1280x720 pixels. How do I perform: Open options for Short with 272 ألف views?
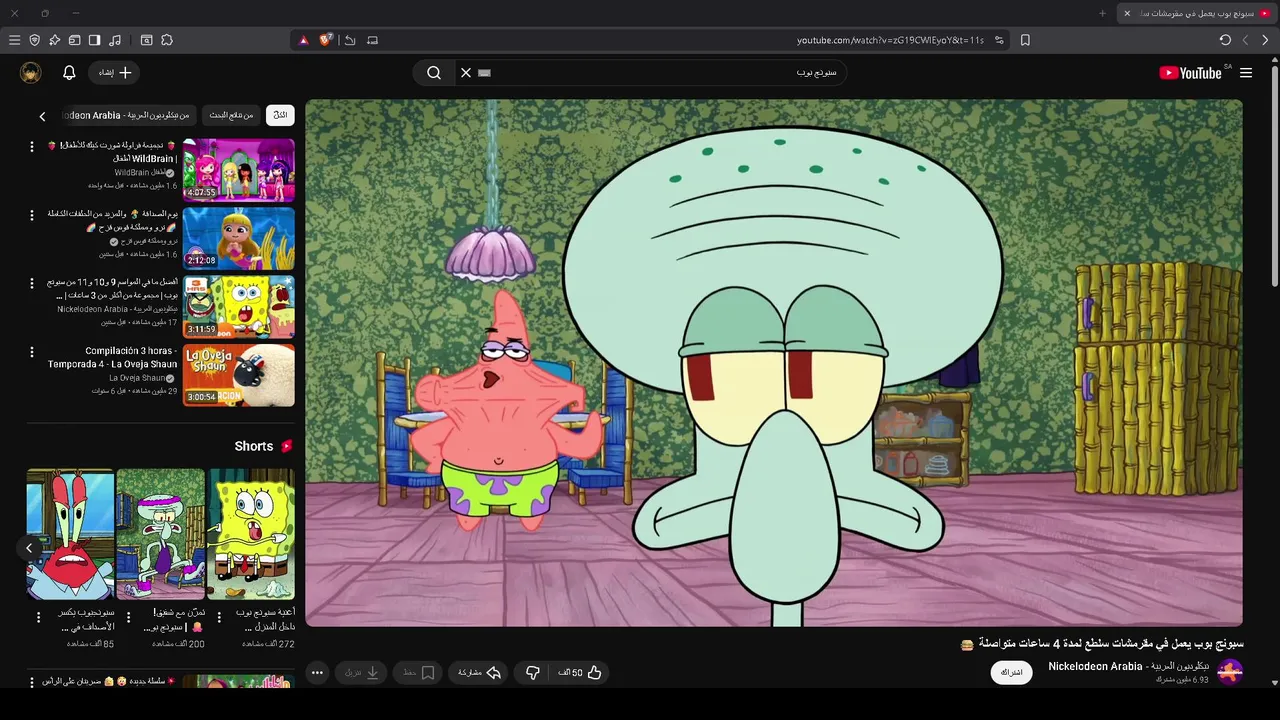[x=219, y=617]
